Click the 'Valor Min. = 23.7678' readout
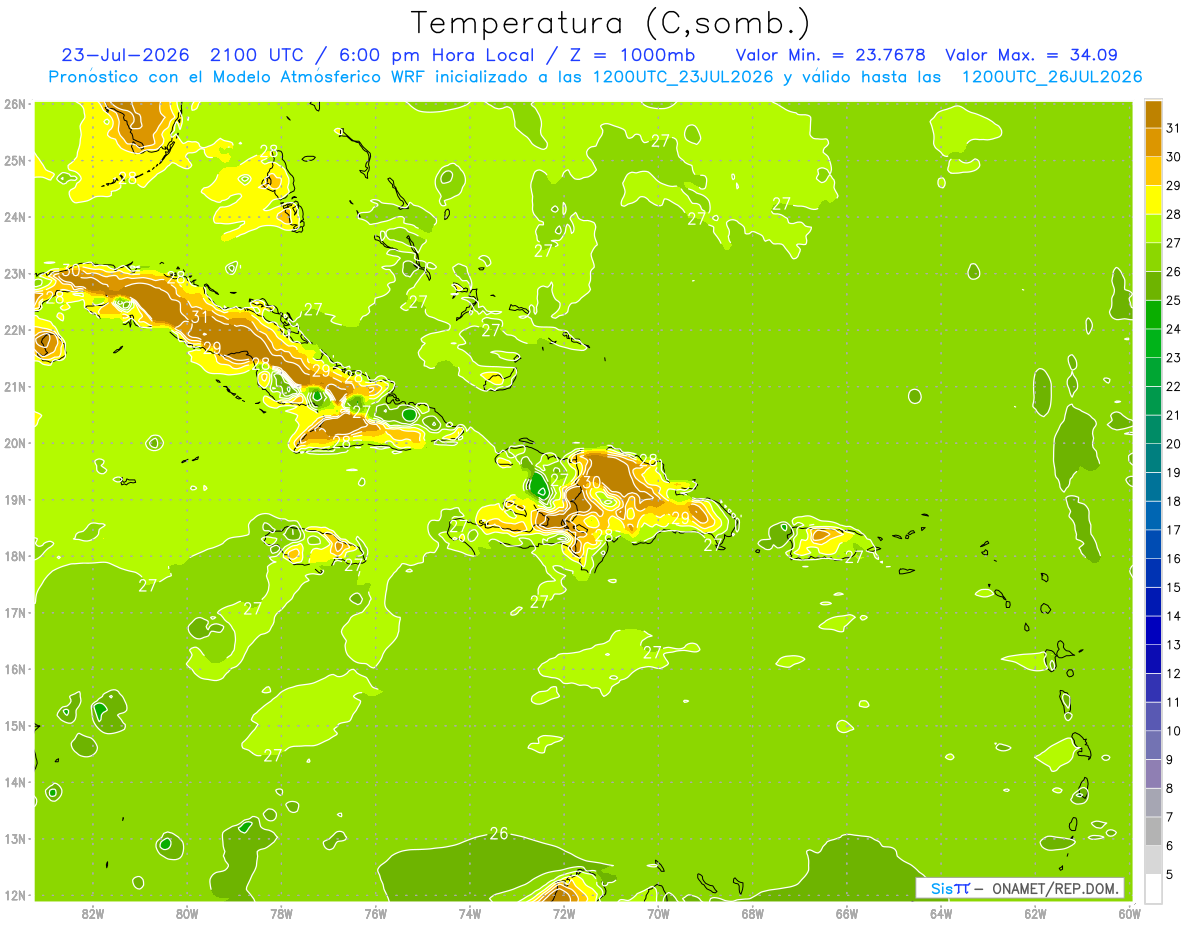The image size is (1200, 927). pos(830,55)
